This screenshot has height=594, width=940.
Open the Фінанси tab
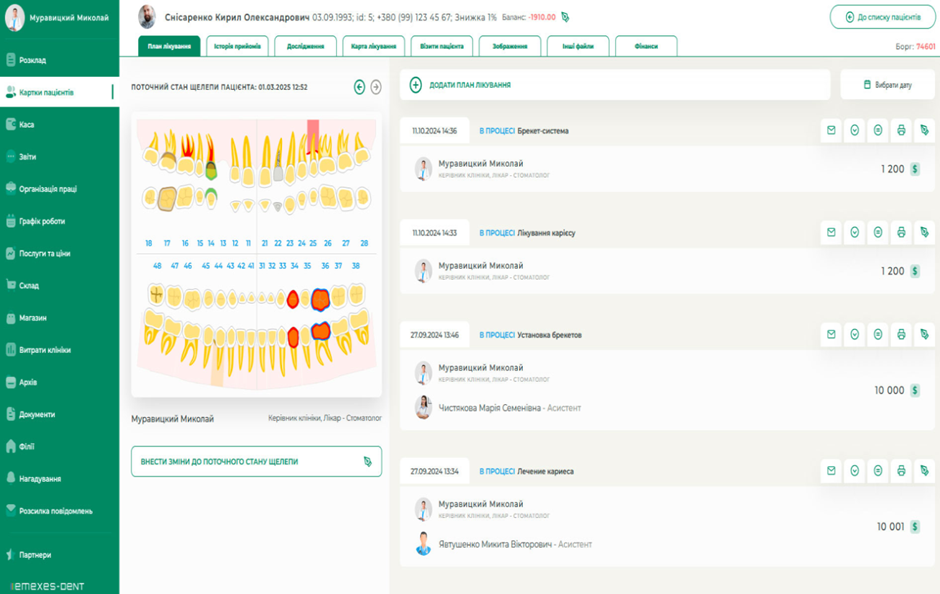pyautogui.click(x=646, y=46)
